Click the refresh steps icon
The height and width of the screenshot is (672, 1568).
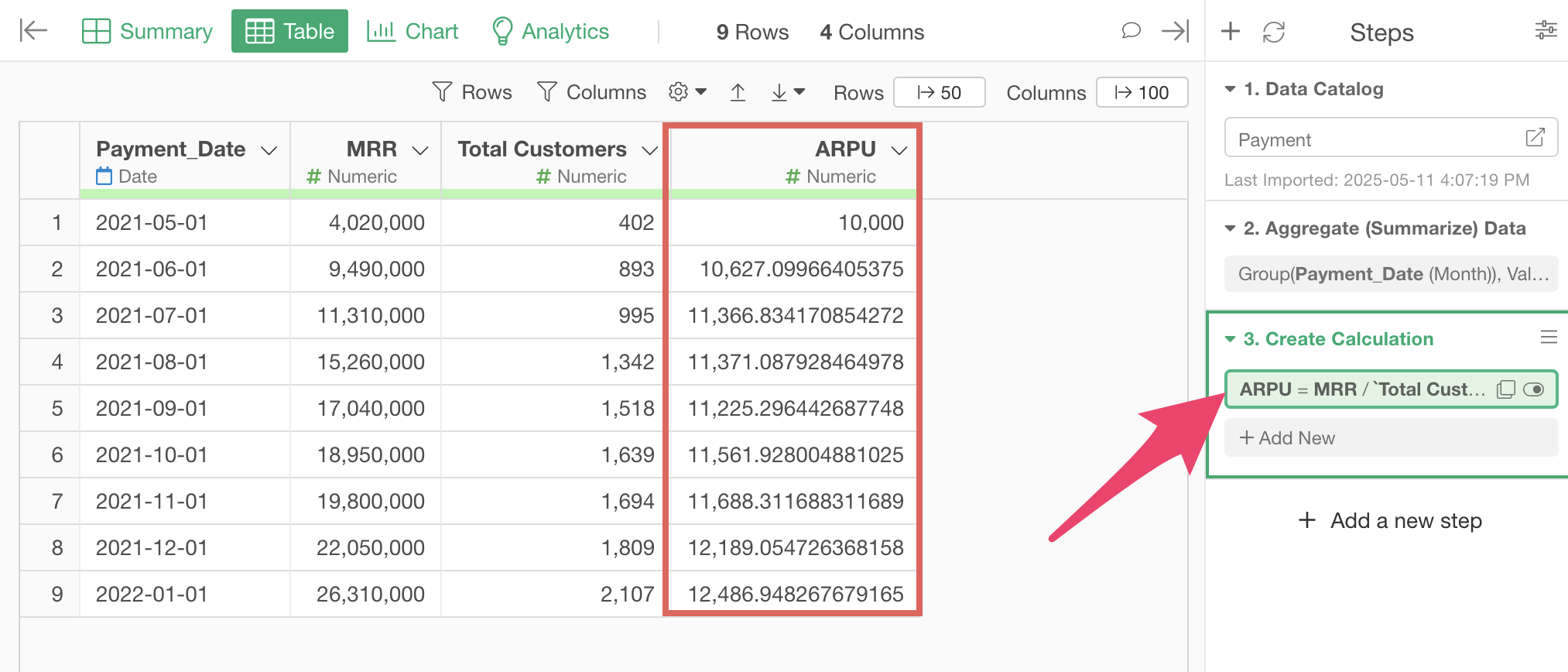(1273, 32)
